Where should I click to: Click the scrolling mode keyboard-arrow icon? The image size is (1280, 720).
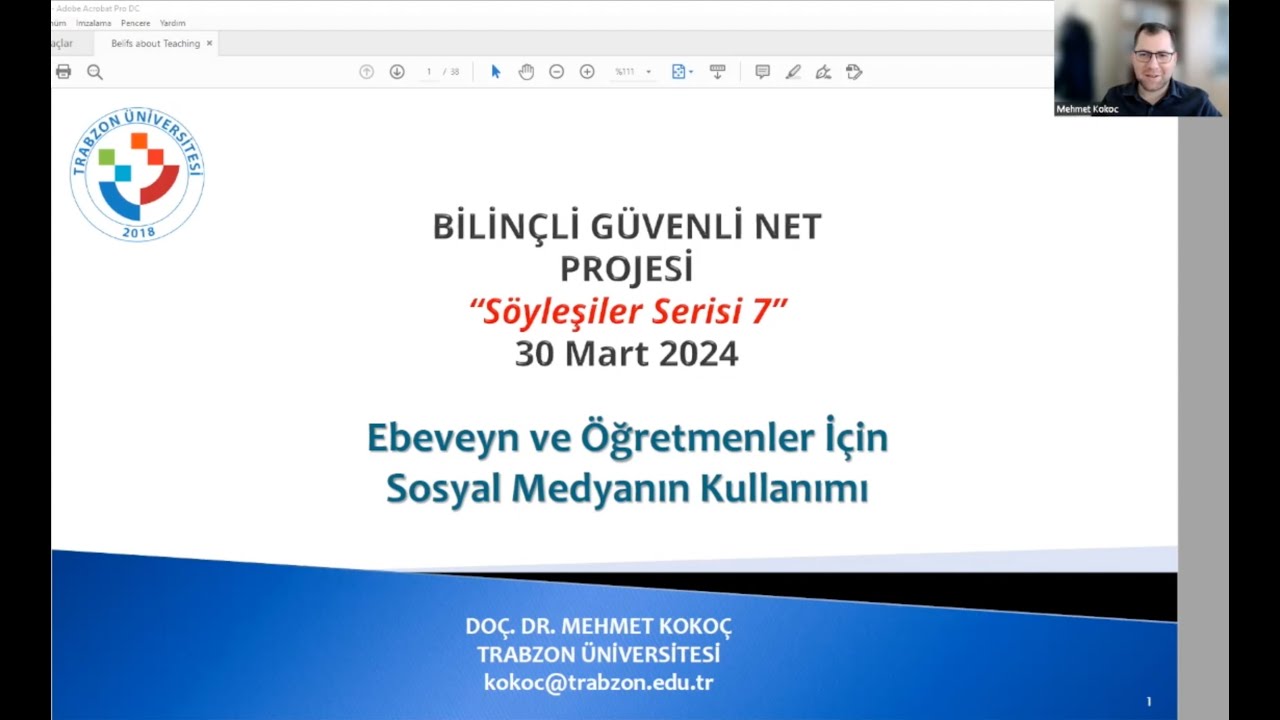717,72
